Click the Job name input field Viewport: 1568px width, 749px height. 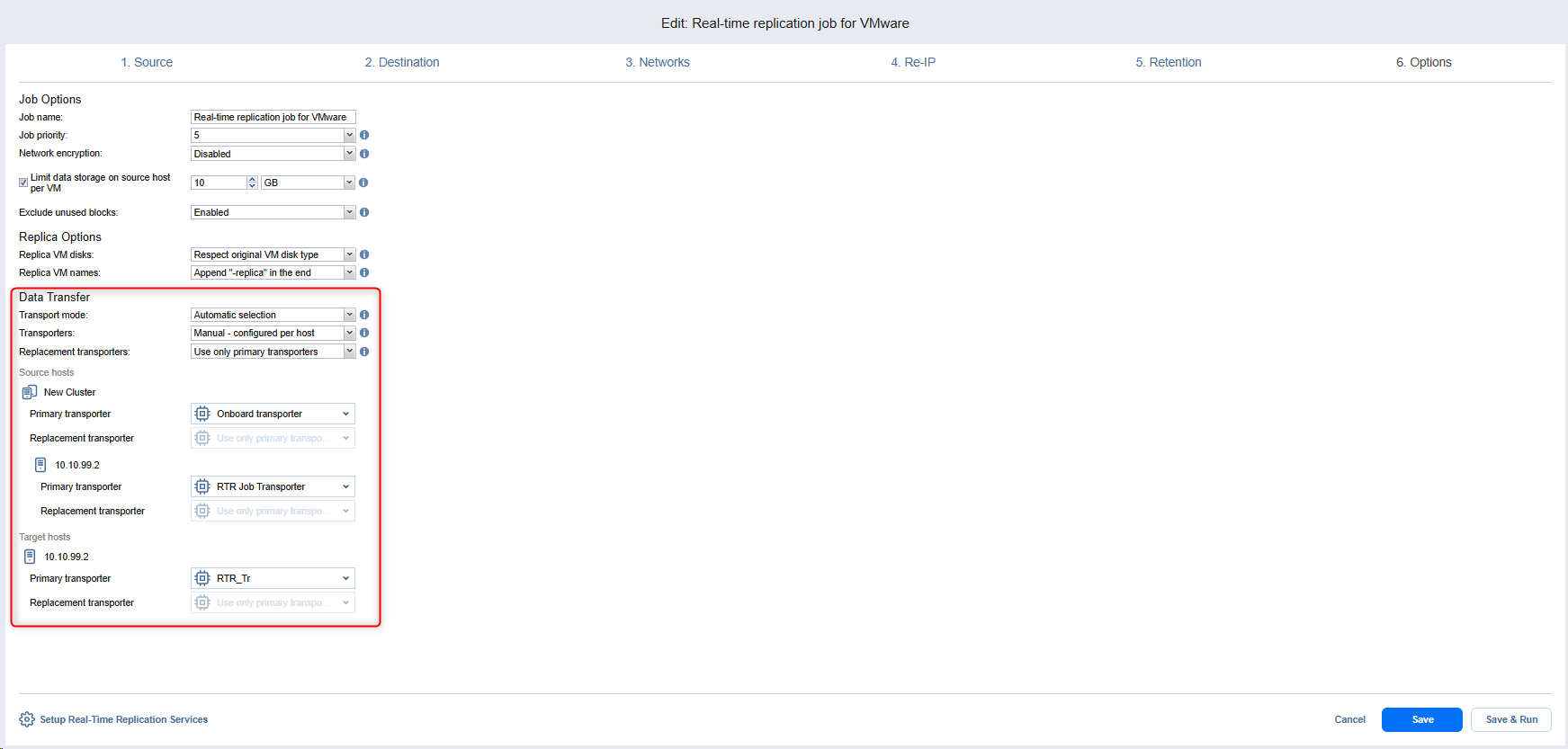pyautogui.click(x=273, y=117)
